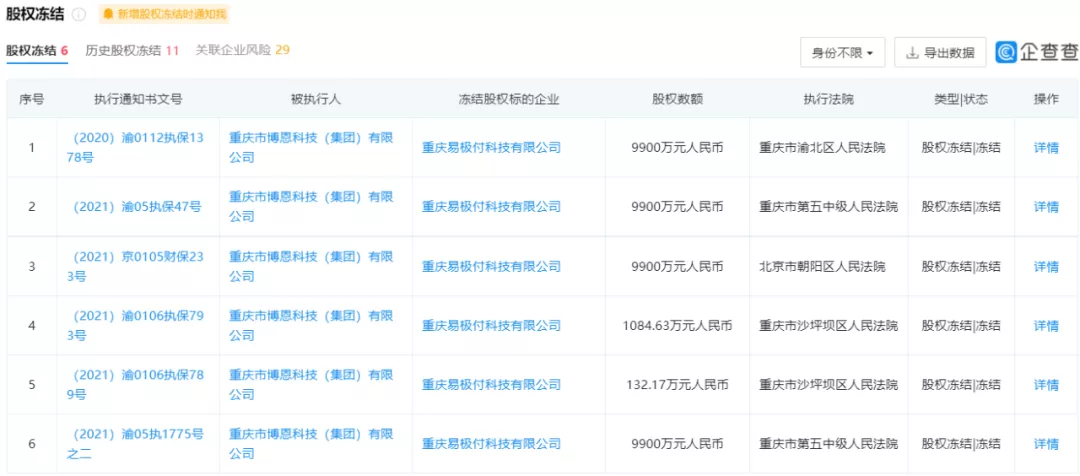This screenshot has height=476, width=1080.
Task: Open case link (2021)渝0106执保789号
Action: point(138,385)
